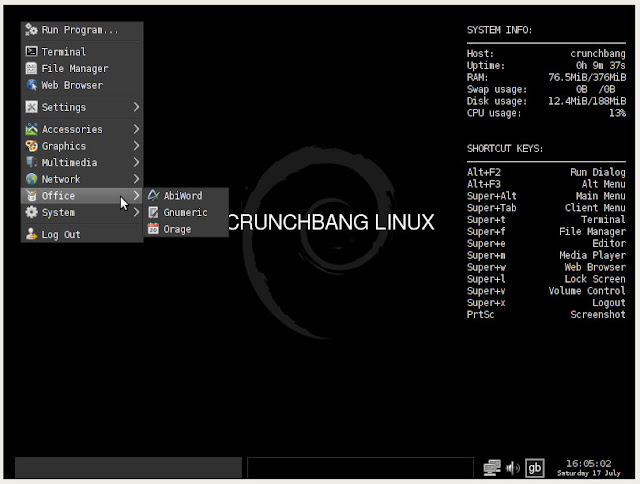Viewport: 640px width, 484px height.
Task: Click the Web Browser globe icon
Action: [31, 85]
